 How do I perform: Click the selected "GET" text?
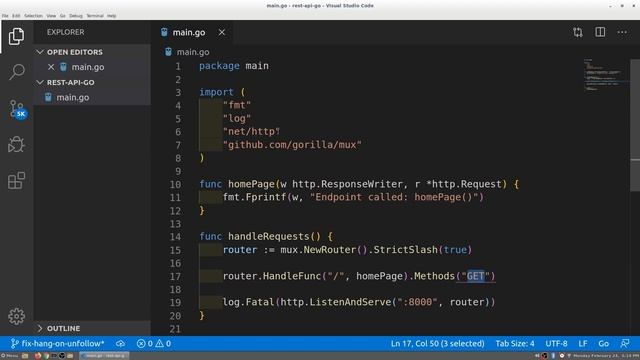476,276
